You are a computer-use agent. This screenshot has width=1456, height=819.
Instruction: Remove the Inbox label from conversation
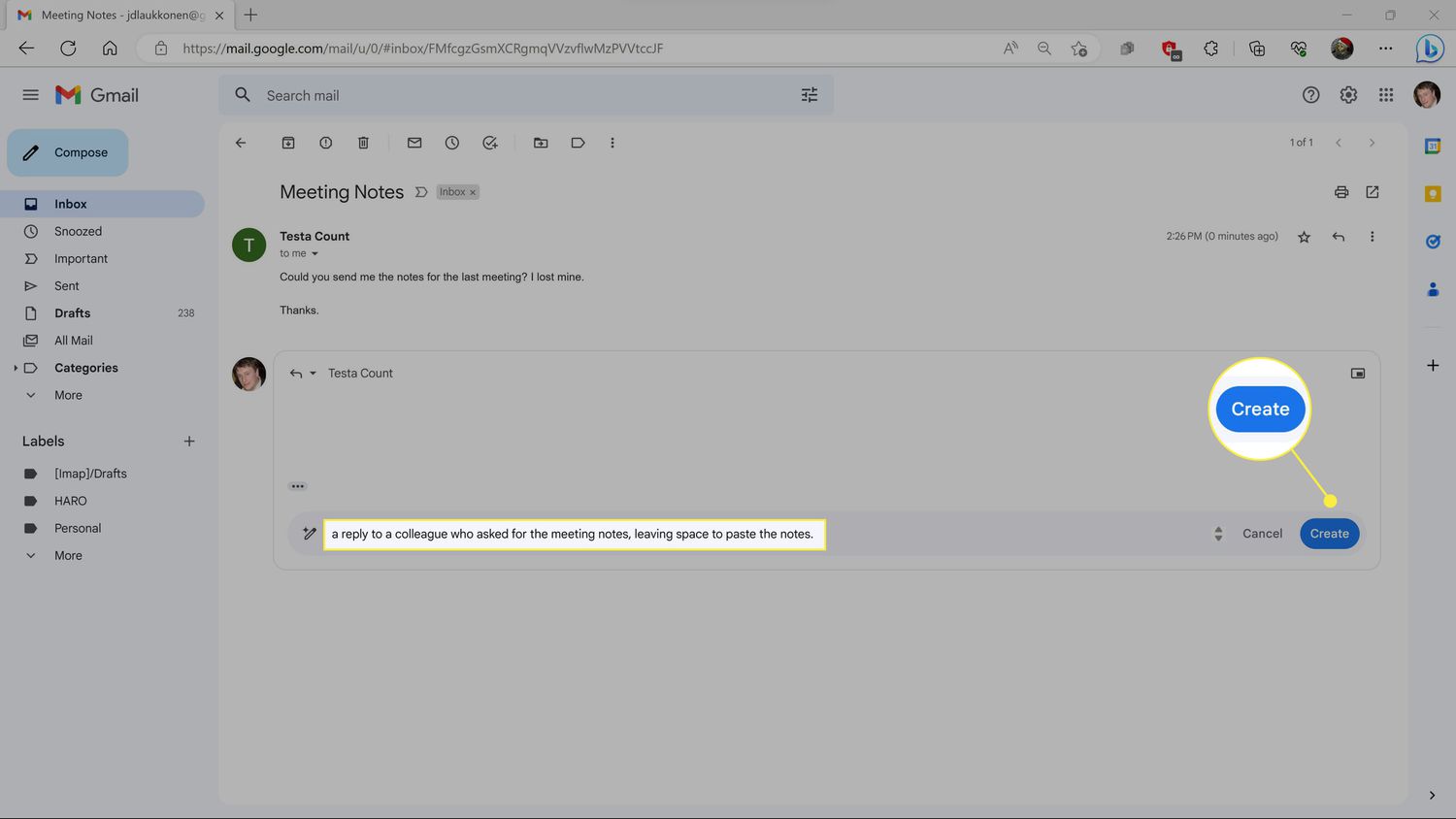[473, 192]
